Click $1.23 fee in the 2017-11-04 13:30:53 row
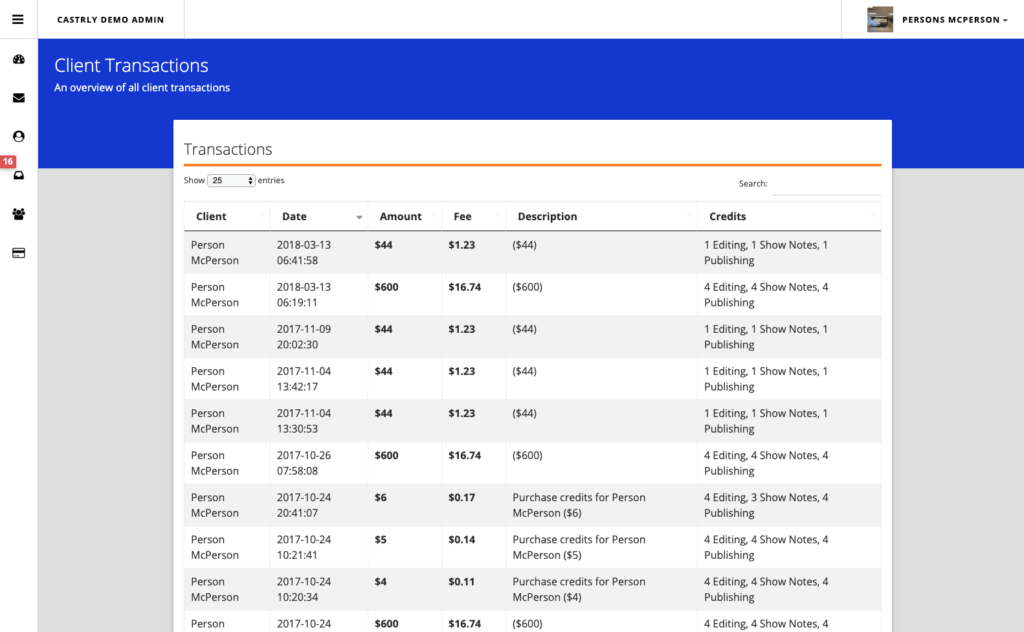1024x632 pixels. point(462,413)
